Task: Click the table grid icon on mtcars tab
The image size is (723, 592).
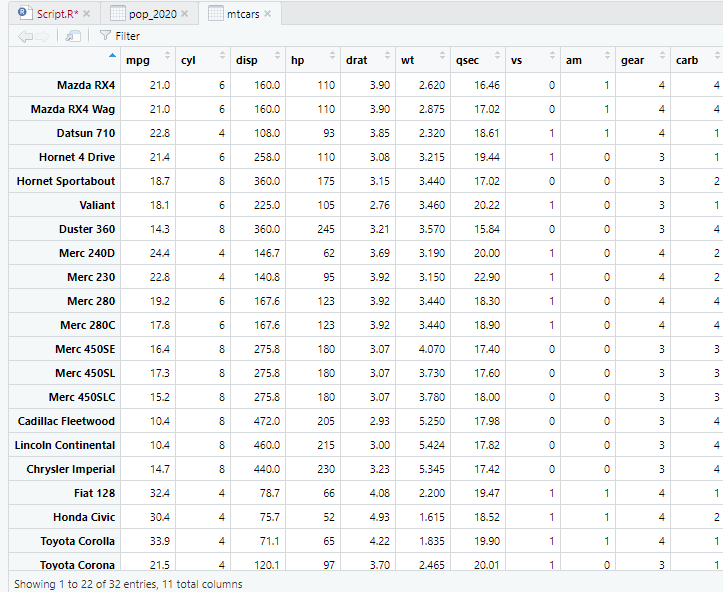Action: coord(215,13)
